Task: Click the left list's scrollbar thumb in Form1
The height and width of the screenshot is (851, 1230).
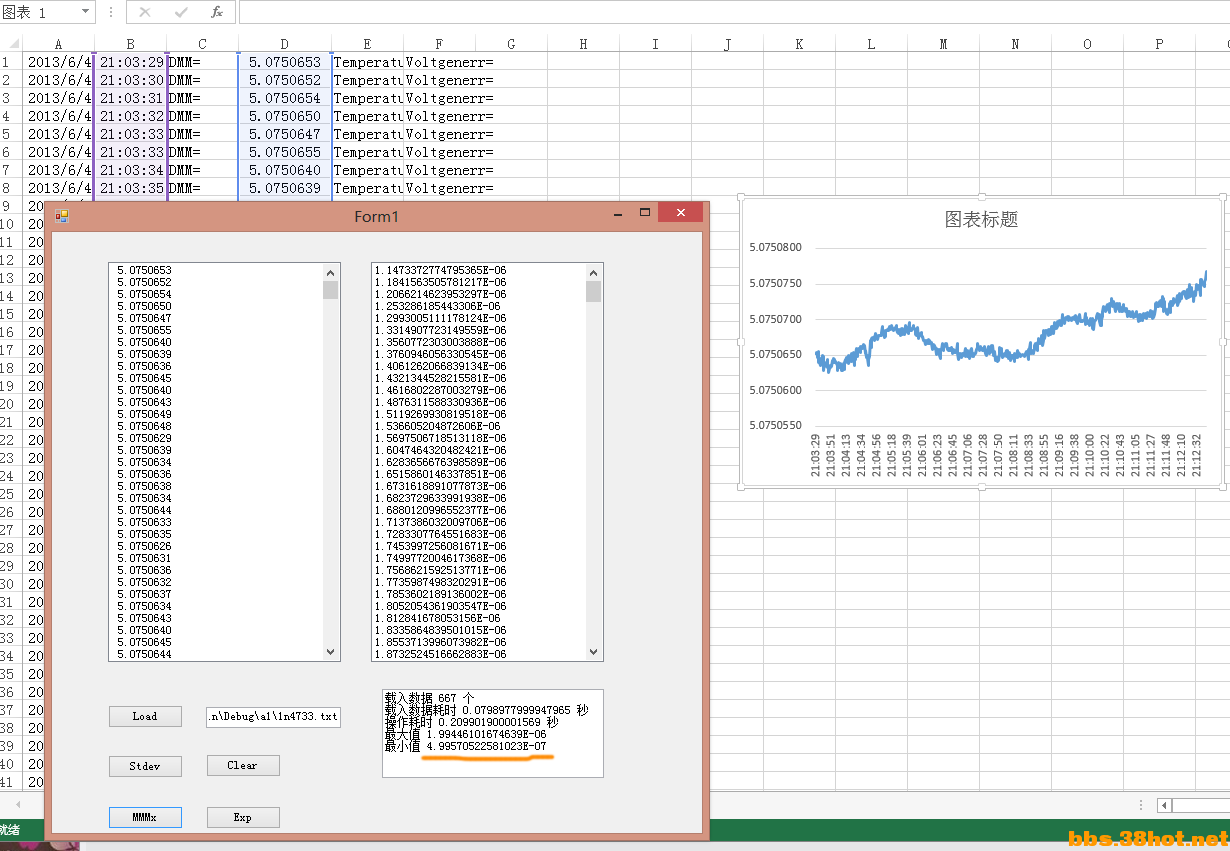Action: (x=331, y=290)
